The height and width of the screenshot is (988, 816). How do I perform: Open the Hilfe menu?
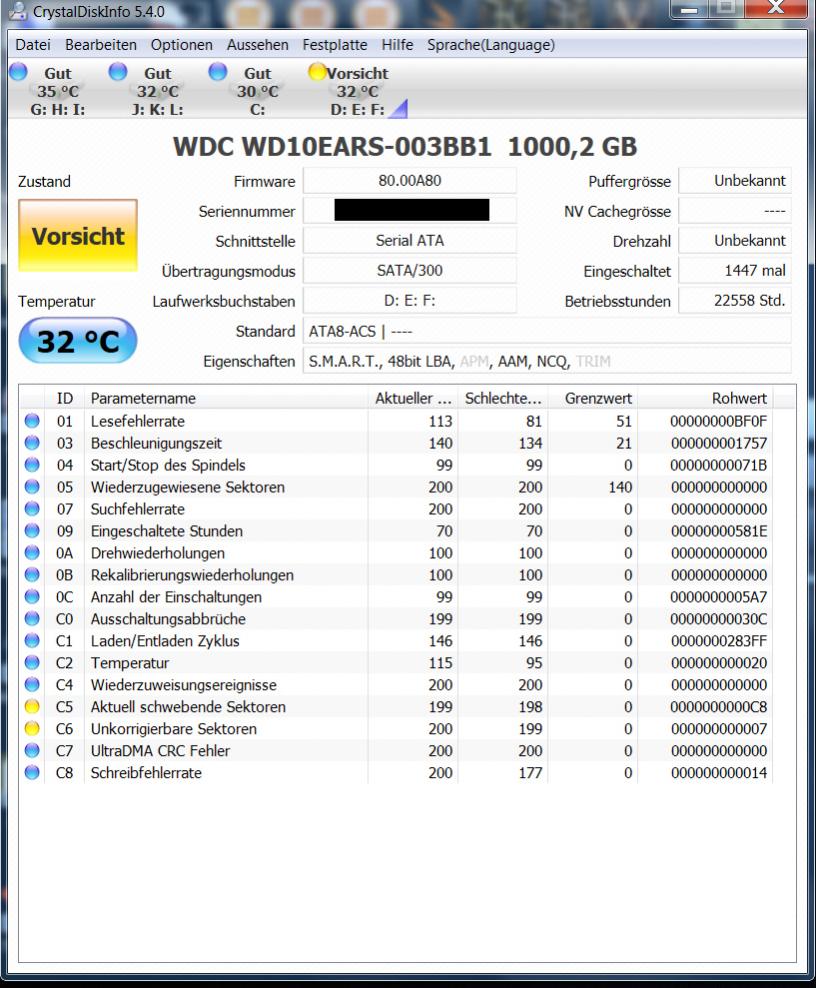tap(397, 45)
